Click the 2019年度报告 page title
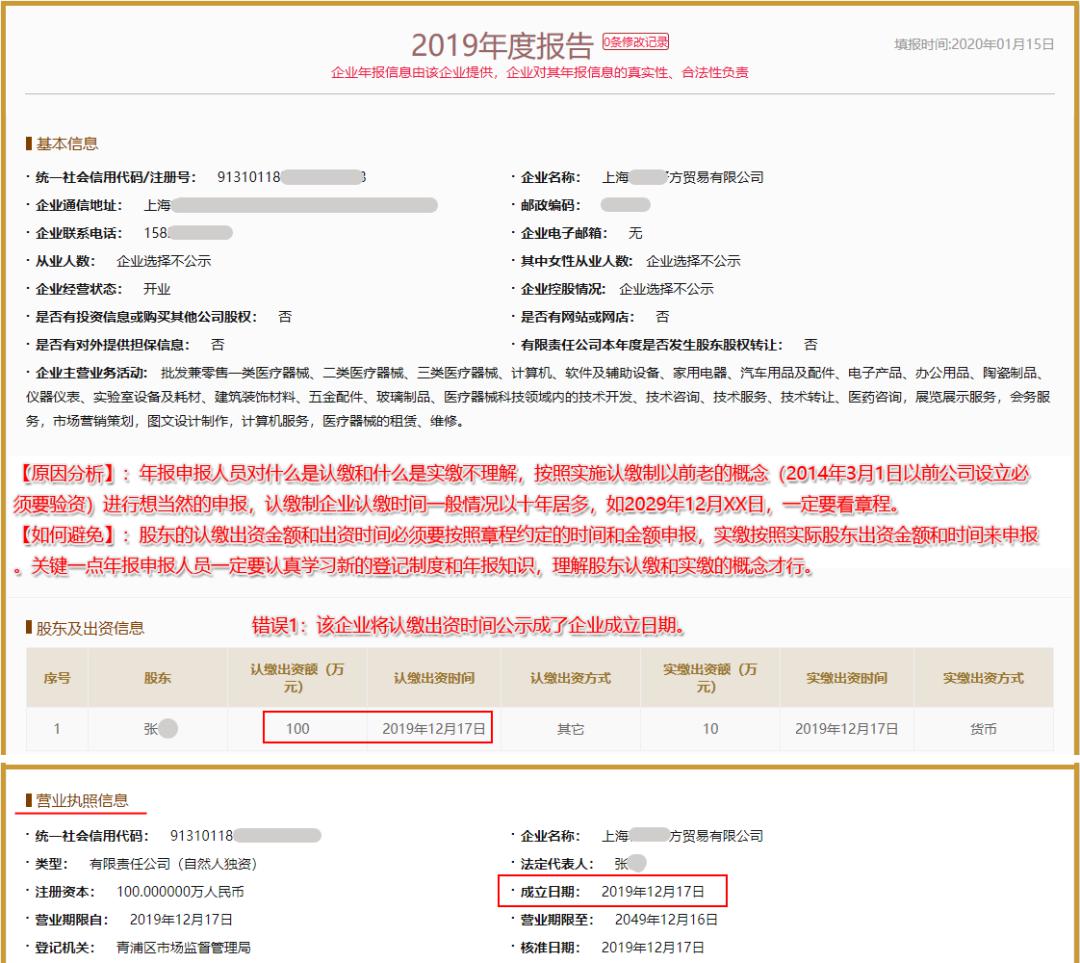Image resolution: width=1080 pixels, height=963 pixels. 502,45
